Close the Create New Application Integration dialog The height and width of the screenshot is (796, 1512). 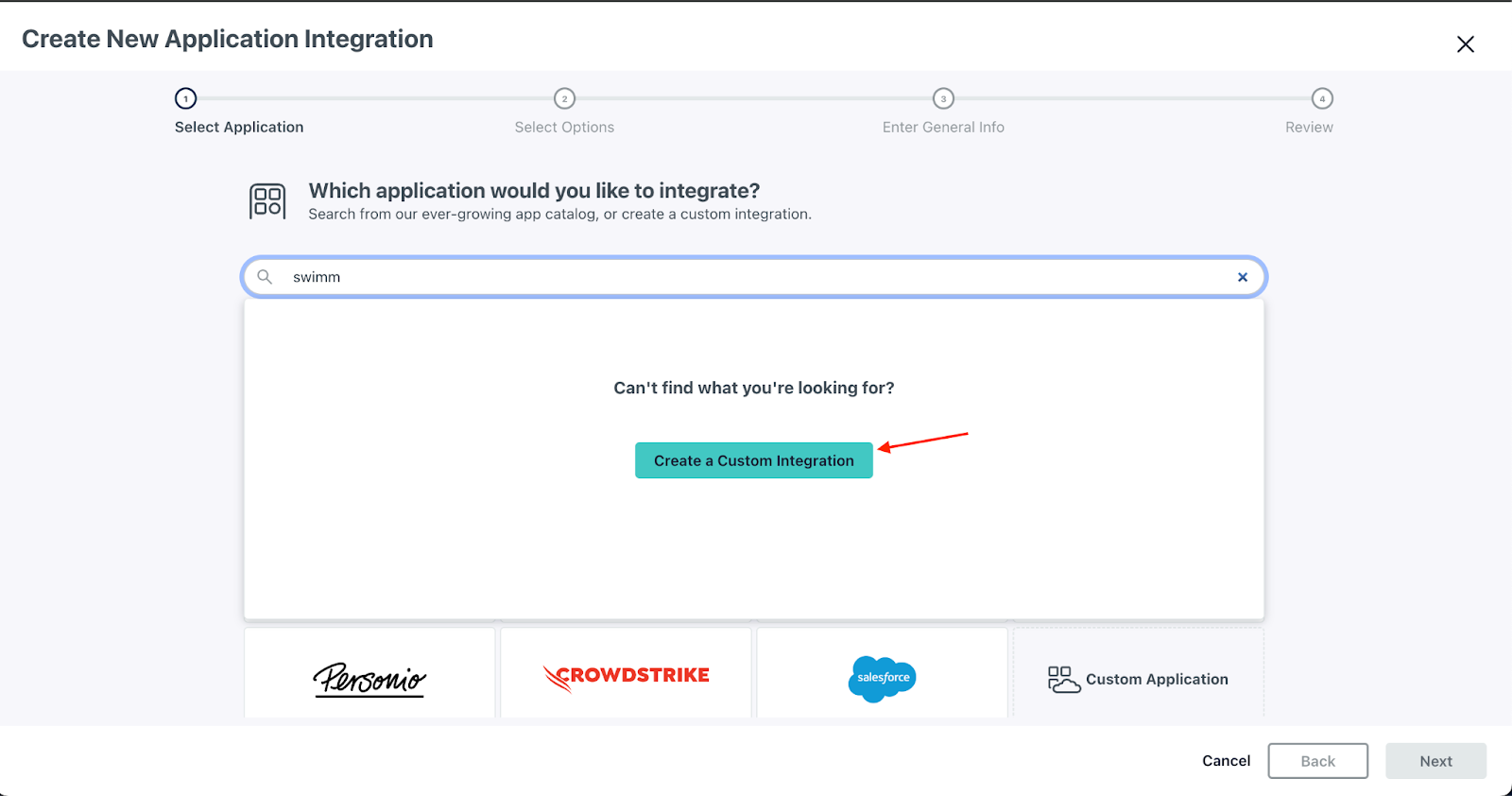click(x=1466, y=44)
